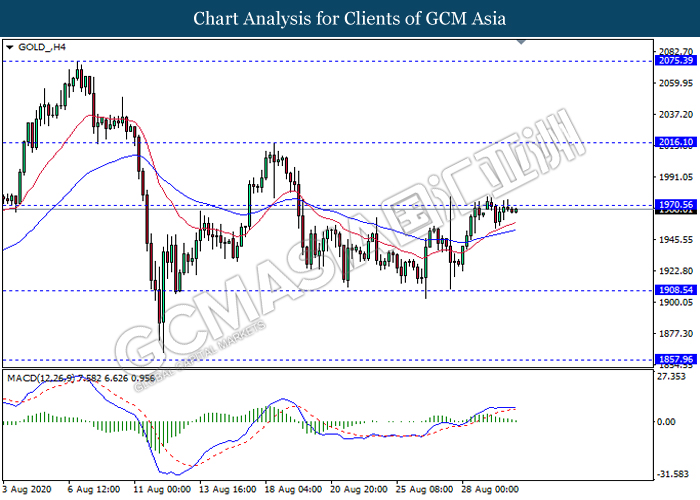Click the 28 Aug 00:00 time label
Screen dimensions: 700x500
490,490
